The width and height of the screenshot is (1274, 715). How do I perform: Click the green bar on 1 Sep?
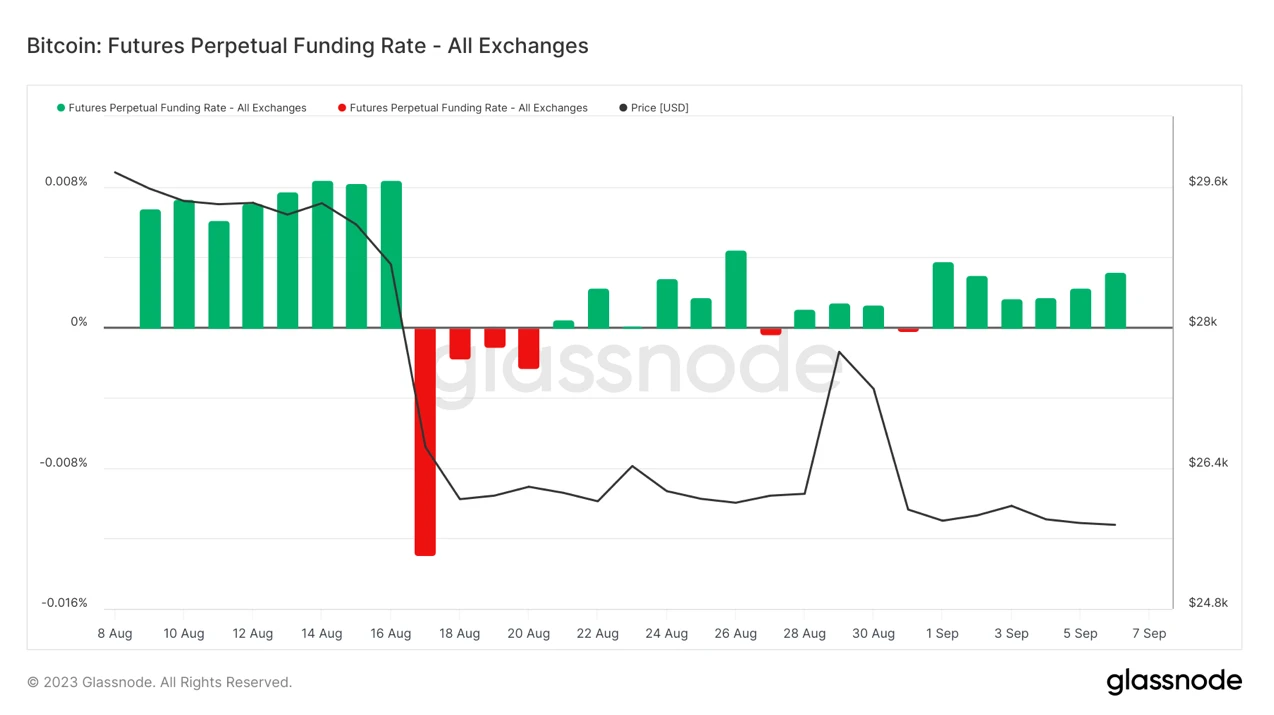(x=943, y=295)
